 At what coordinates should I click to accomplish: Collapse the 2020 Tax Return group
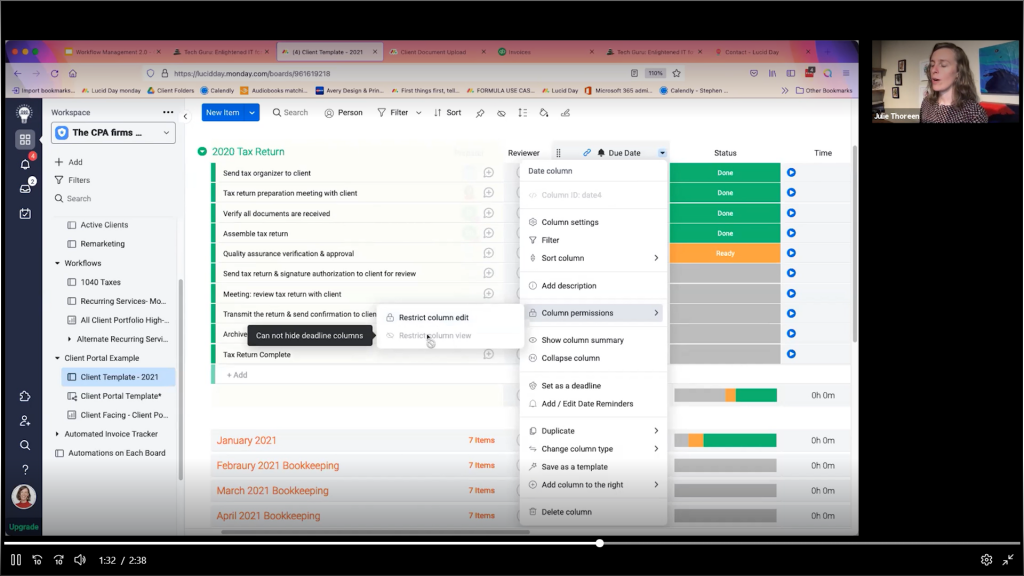click(202, 152)
